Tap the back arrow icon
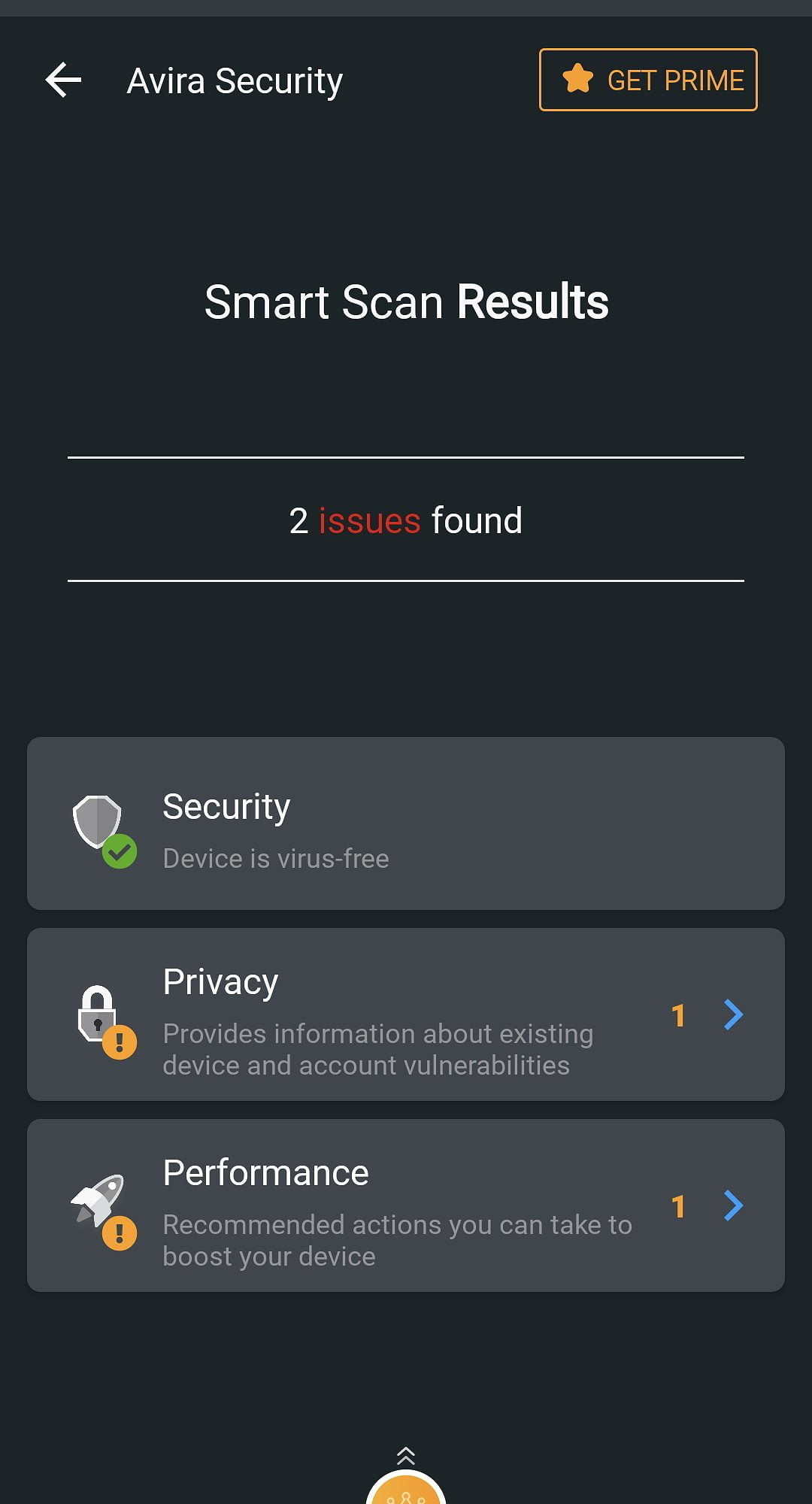The image size is (812, 1504). click(63, 80)
